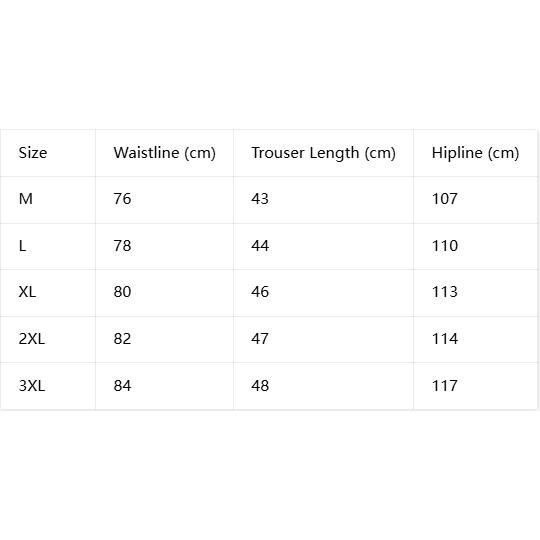
Task: Click waistline value 84 for size 3XL
Action: click(x=122, y=386)
